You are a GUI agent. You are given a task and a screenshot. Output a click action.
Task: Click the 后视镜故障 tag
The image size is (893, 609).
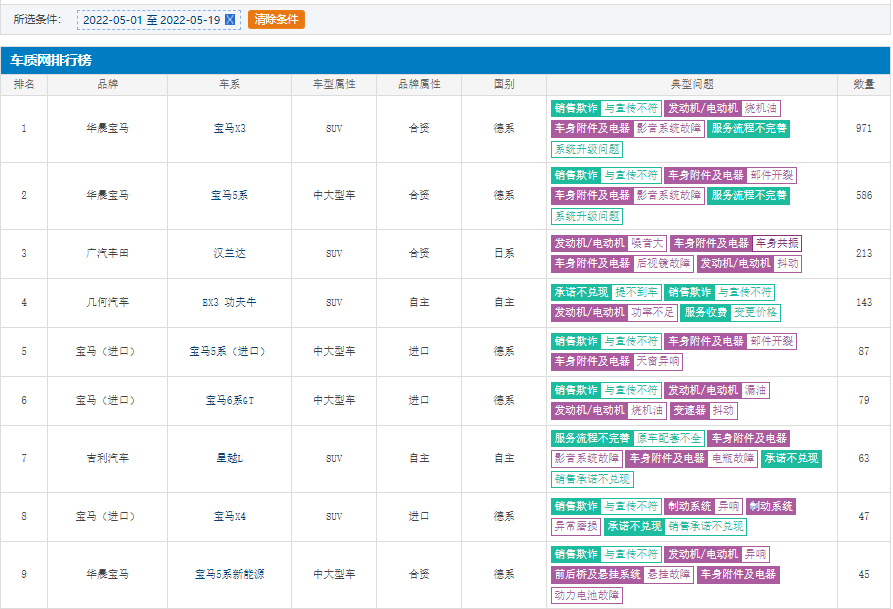point(663,263)
